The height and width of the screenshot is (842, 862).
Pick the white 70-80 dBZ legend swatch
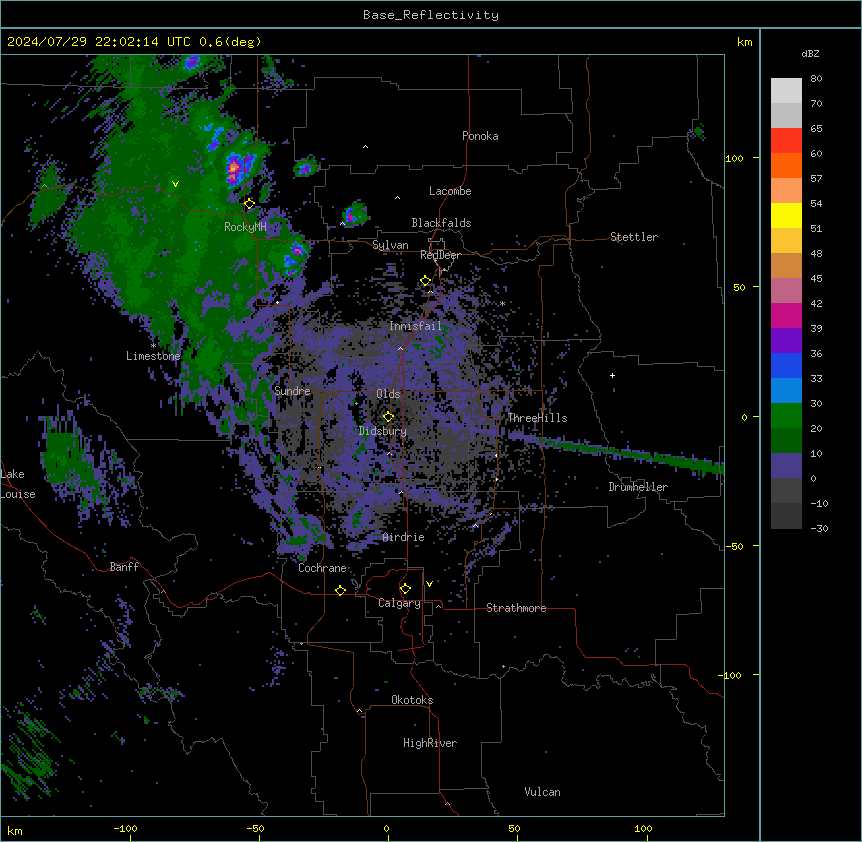pyautogui.click(x=786, y=91)
